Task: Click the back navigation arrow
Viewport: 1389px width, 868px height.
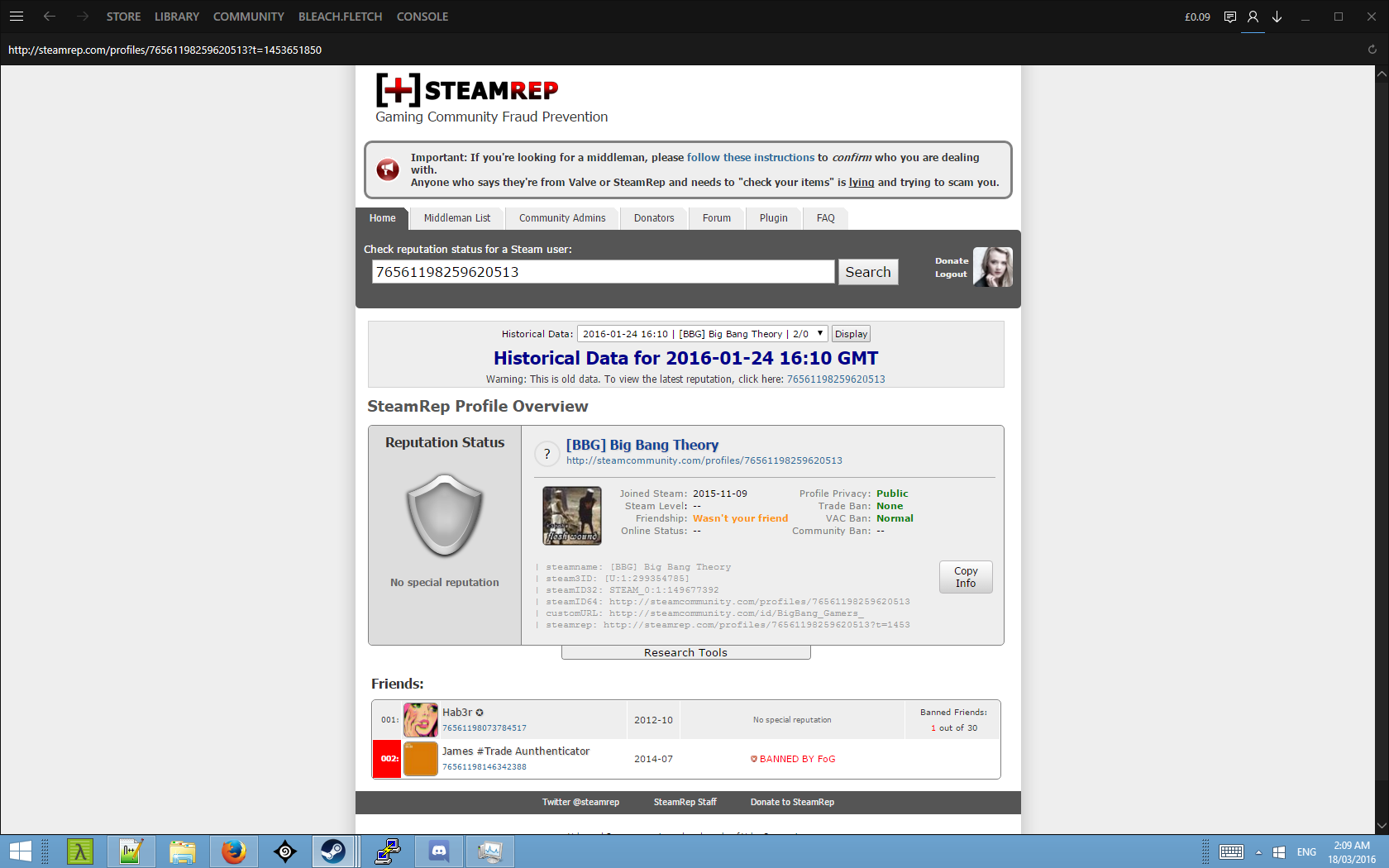Action: (50, 17)
